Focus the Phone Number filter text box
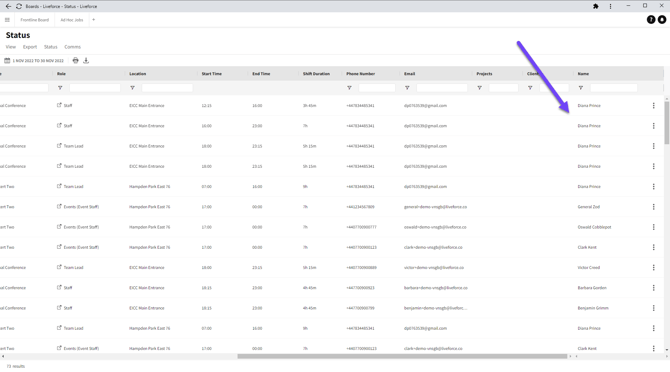Screen dimensions: 670x372 (x=377, y=88)
